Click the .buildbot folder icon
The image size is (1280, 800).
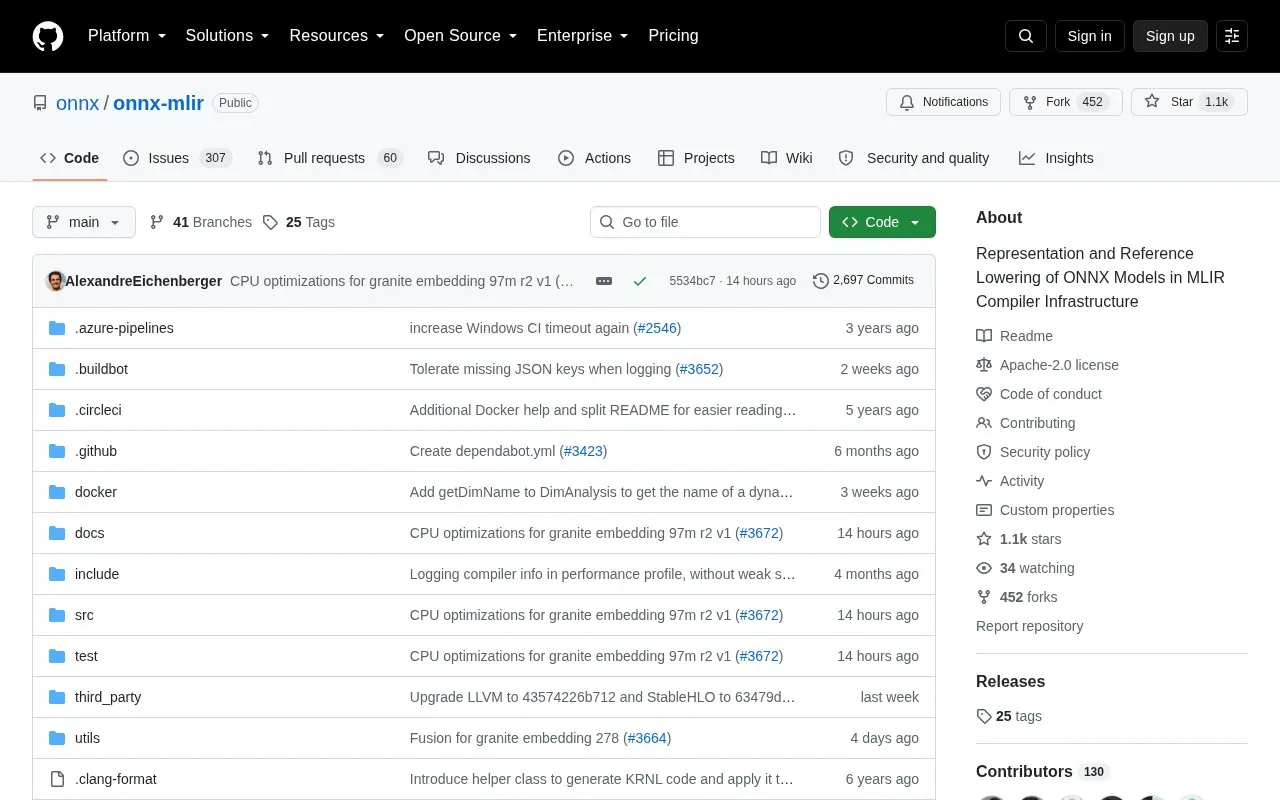point(57,369)
